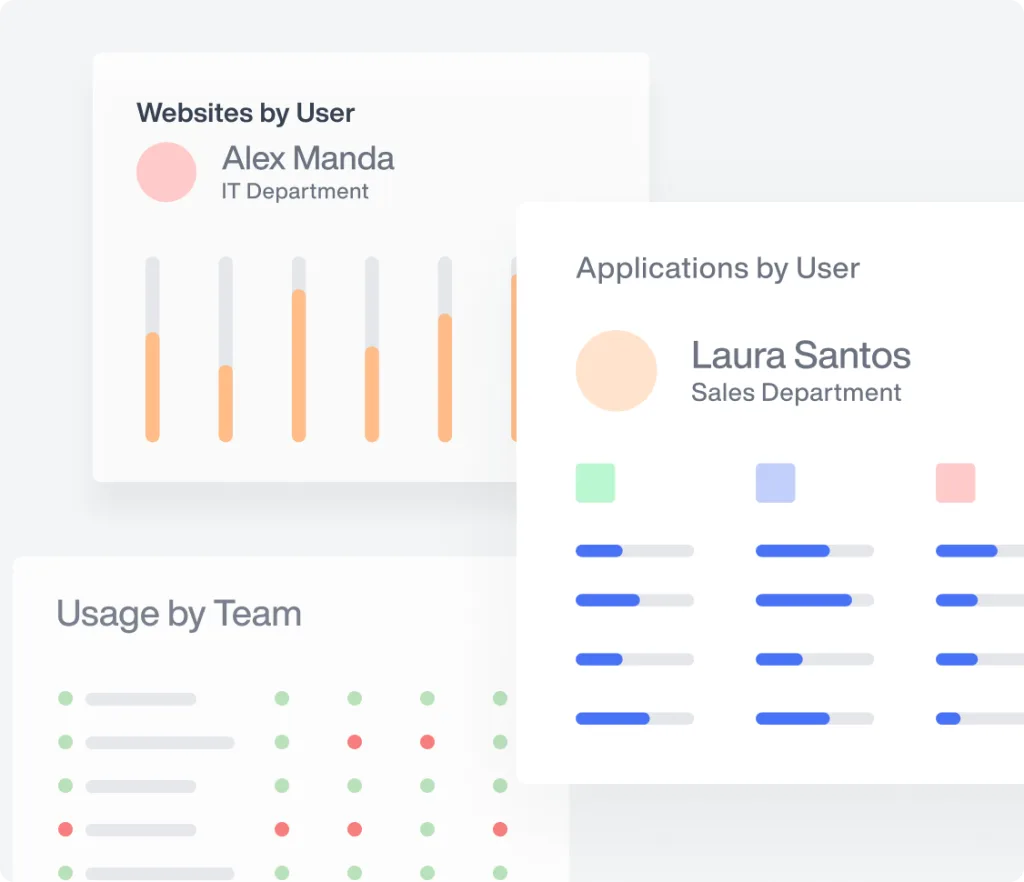Click the top progress bar under lavender square
The height and width of the screenshot is (882, 1024).
pyautogui.click(x=814, y=551)
